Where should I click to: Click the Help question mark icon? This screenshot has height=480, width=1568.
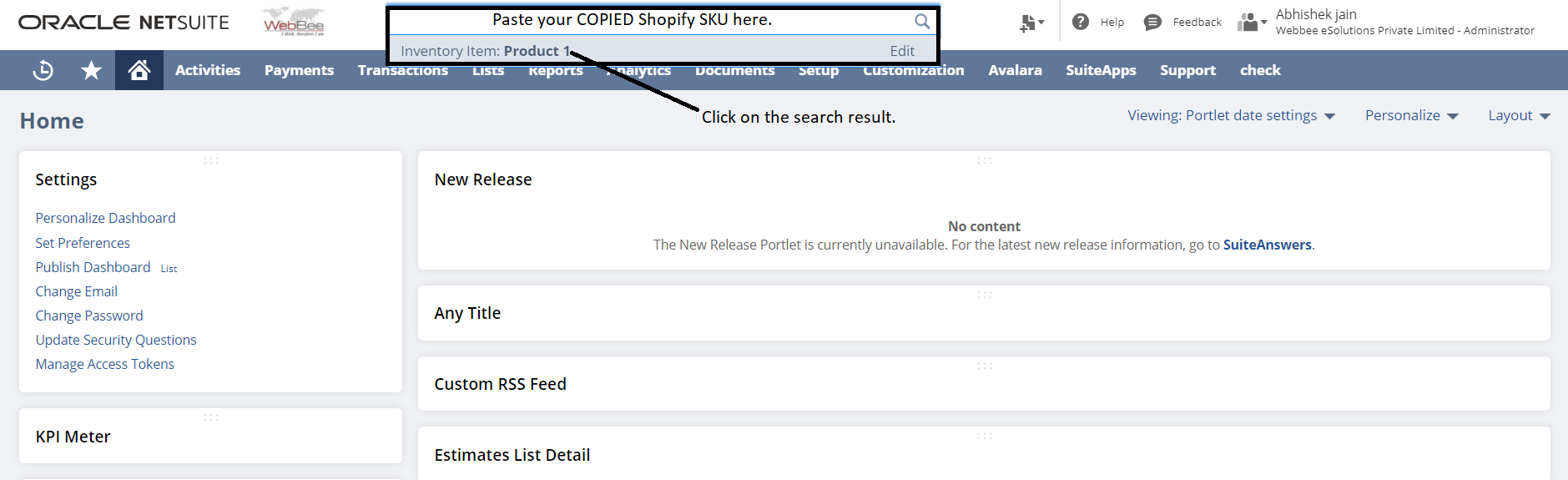(x=1081, y=22)
